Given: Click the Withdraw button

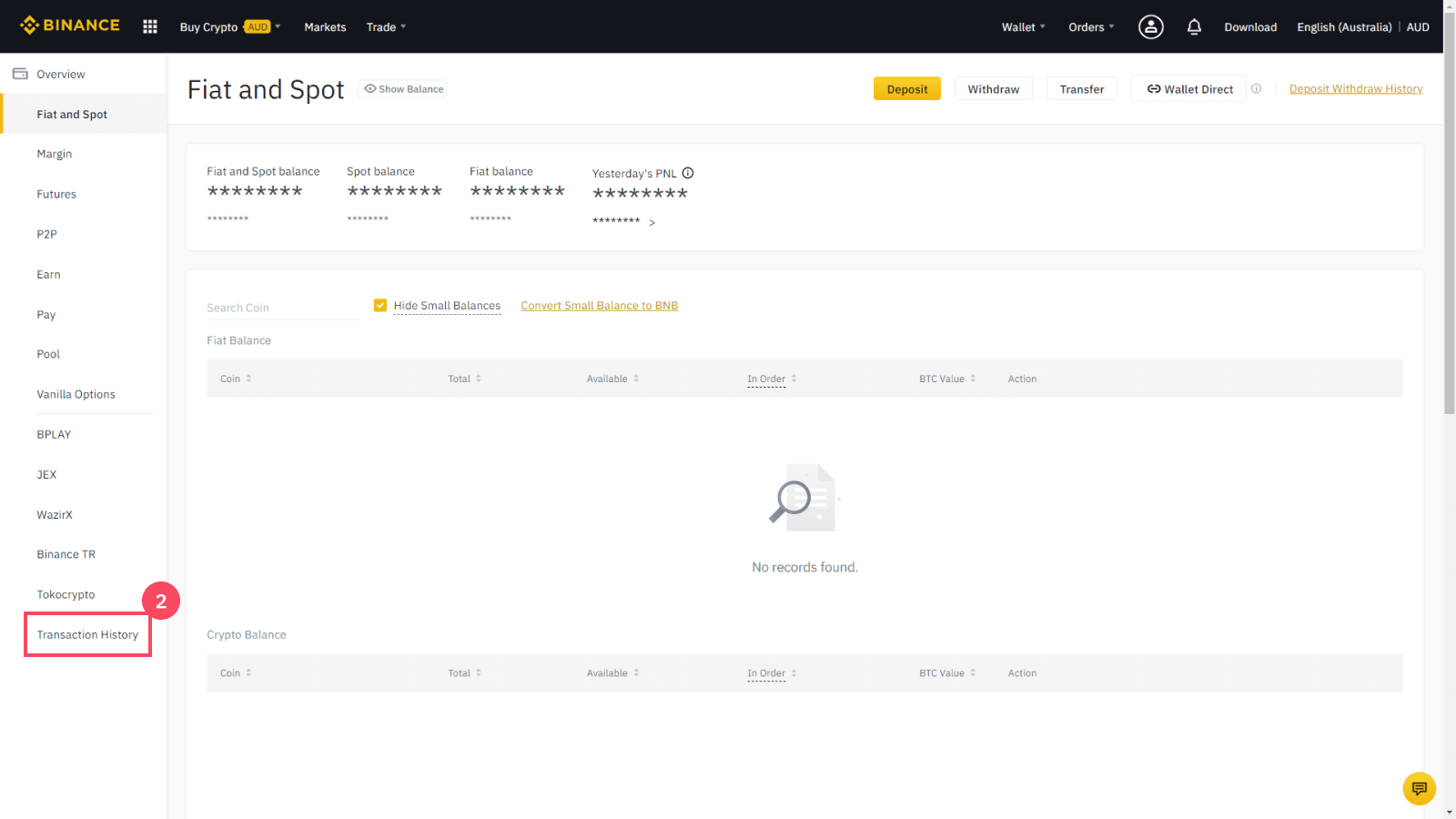Looking at the screenshot, I should coord(993,88).
